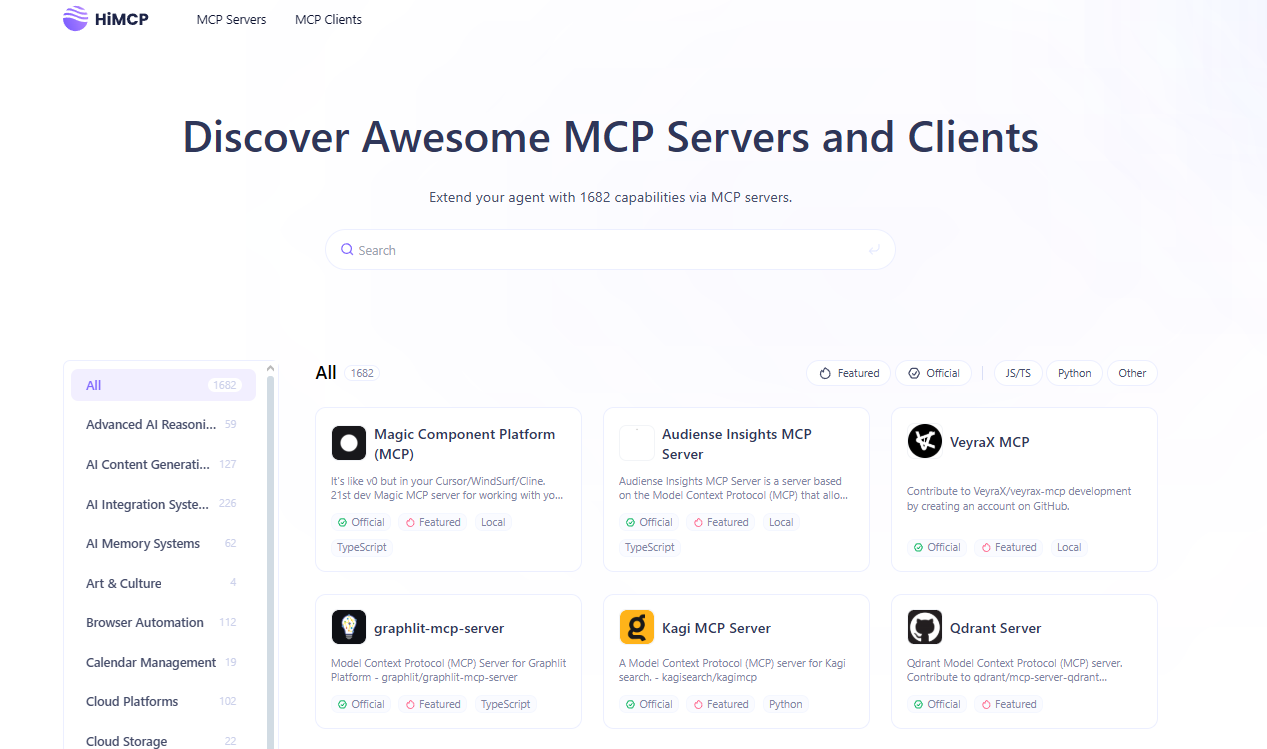Click the enter arrow icon in search bar

coord(874,250)
